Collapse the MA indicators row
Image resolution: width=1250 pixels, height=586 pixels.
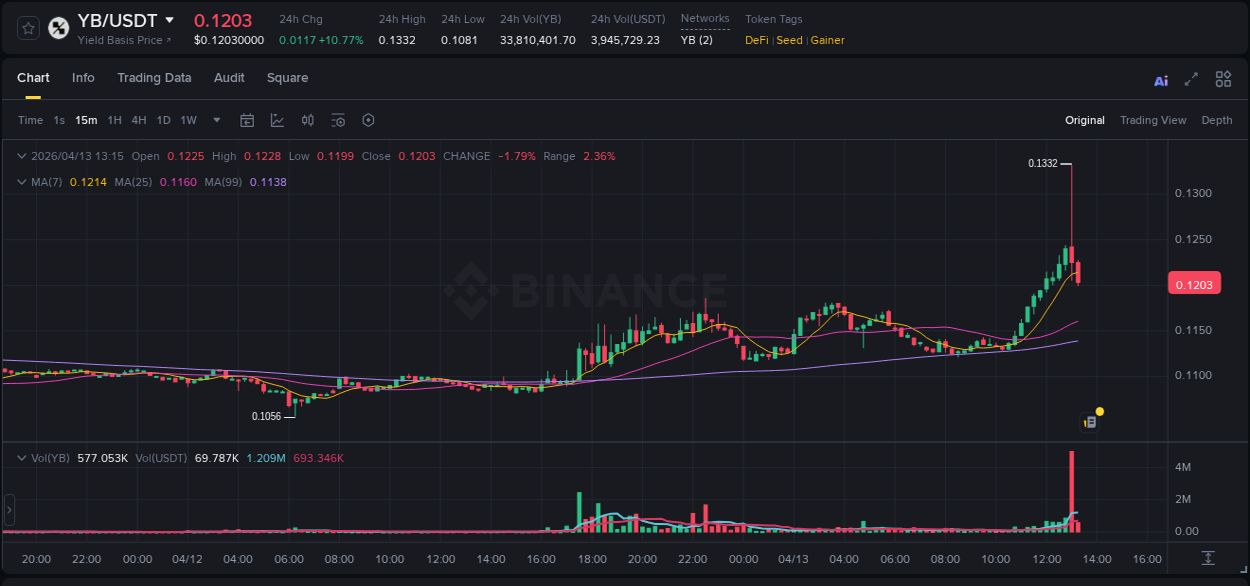coord(22,182)
